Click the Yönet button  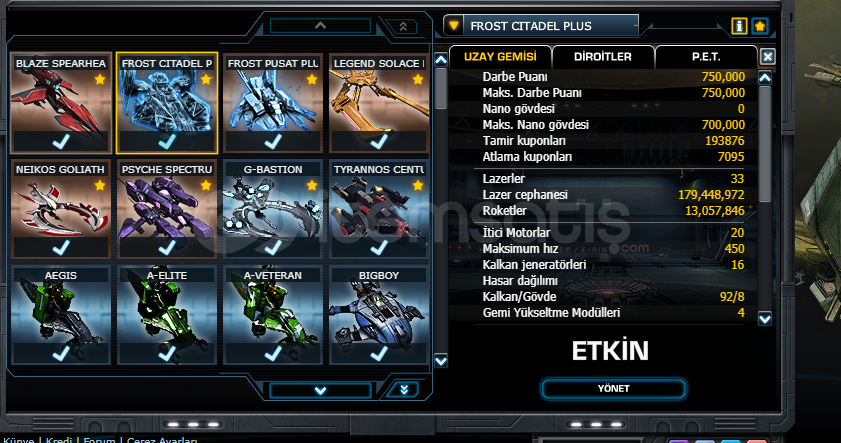614,389
